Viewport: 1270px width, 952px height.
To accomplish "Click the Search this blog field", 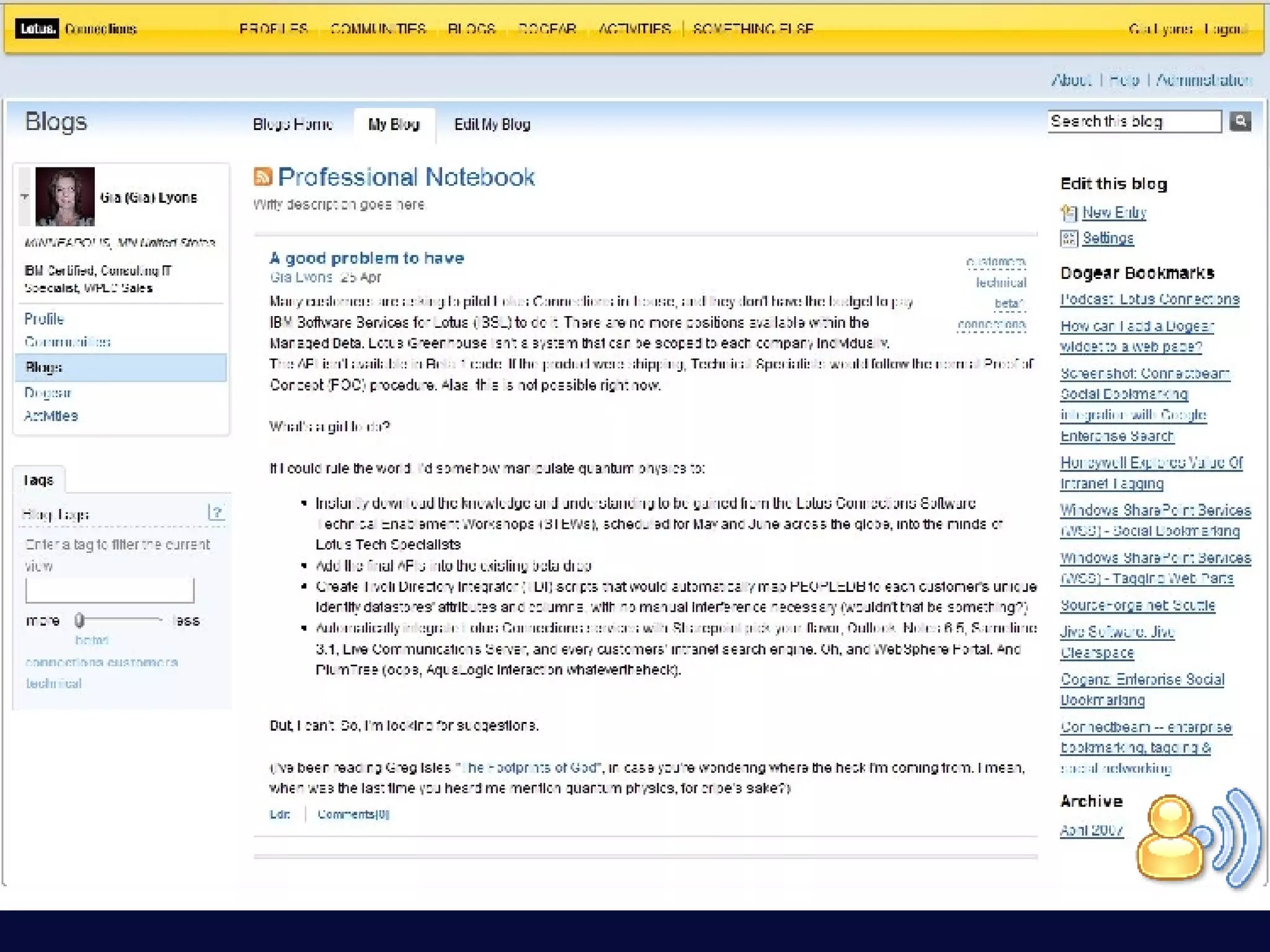I will [1134, 121].
